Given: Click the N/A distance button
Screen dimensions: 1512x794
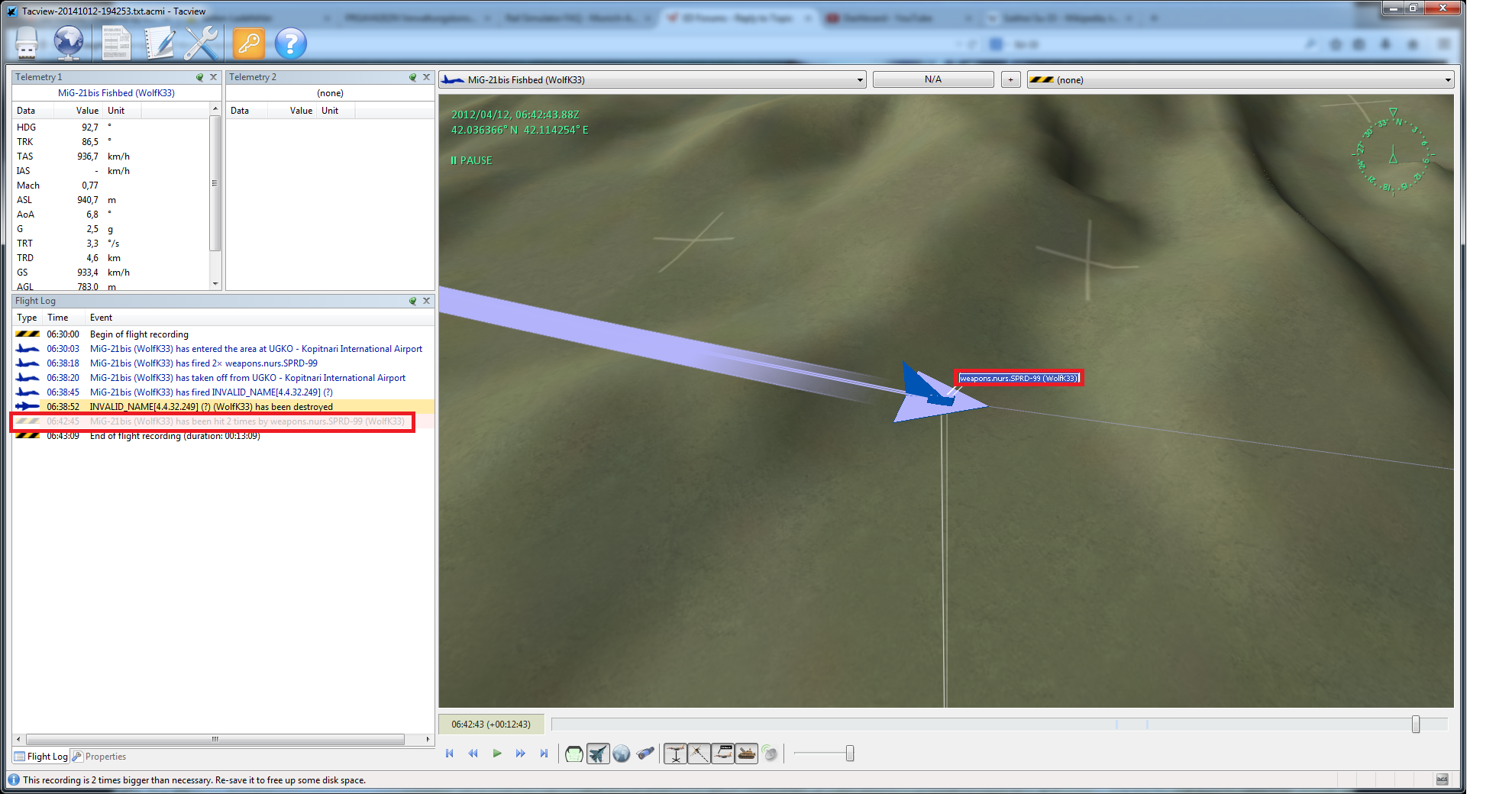Looking at the screenshot, I should (x=933, y=79).
